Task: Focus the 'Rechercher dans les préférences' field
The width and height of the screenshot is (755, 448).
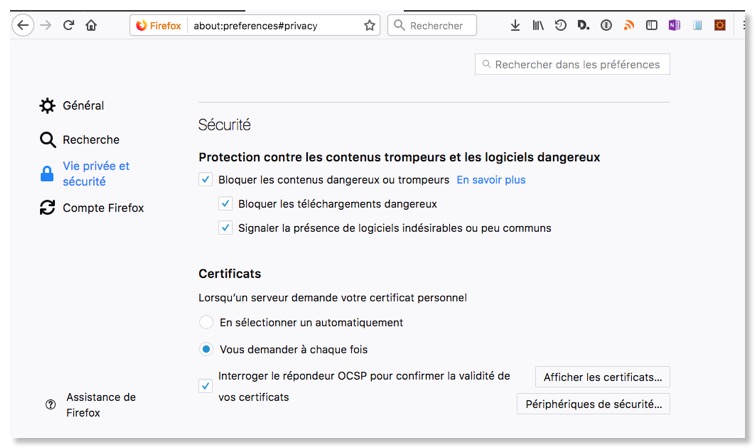Action: [x=573, y=65]
